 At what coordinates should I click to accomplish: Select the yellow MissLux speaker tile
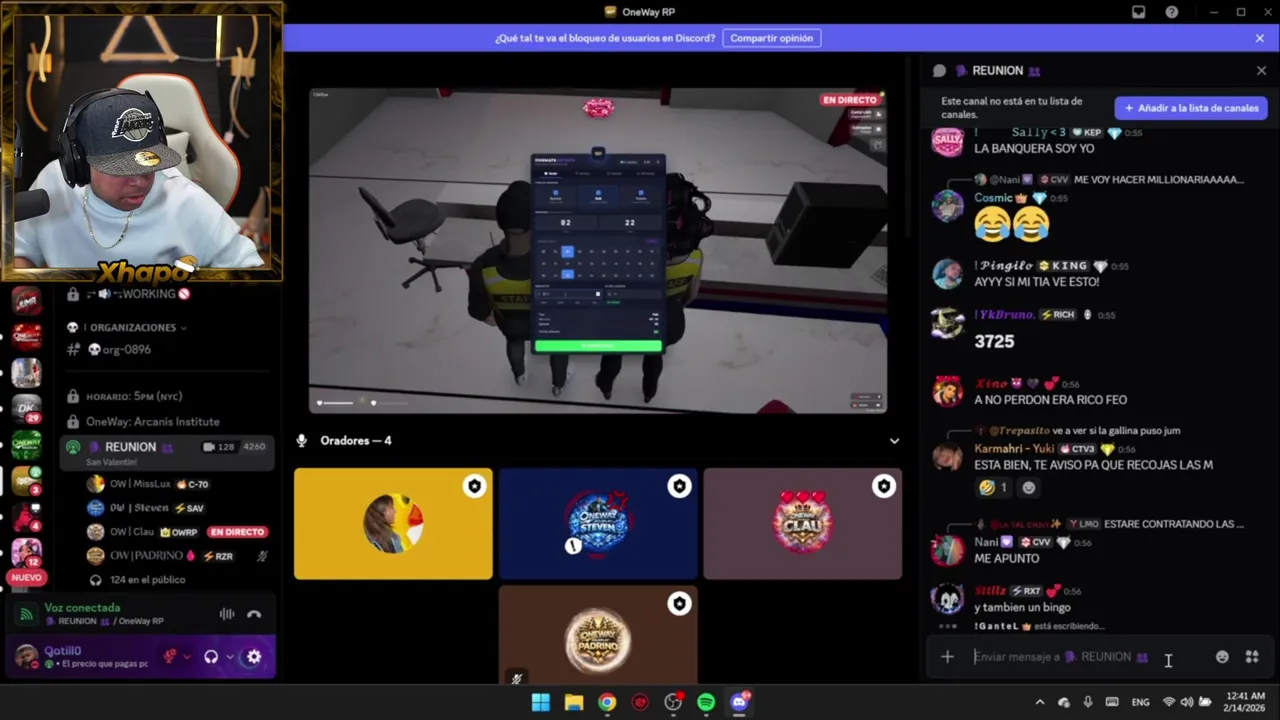(x=393, y=524)
